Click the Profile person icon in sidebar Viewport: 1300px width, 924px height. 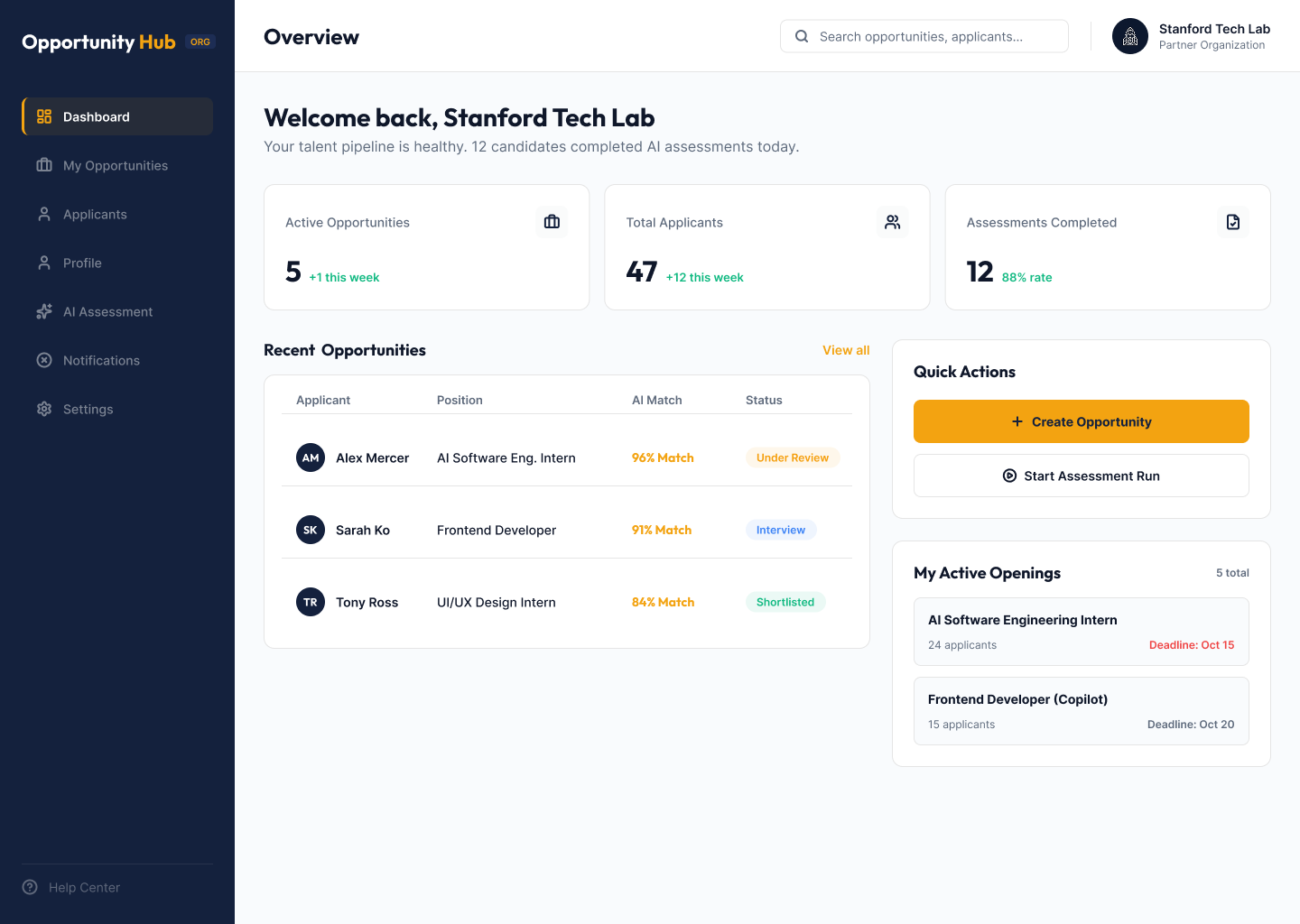coord(44,263)
